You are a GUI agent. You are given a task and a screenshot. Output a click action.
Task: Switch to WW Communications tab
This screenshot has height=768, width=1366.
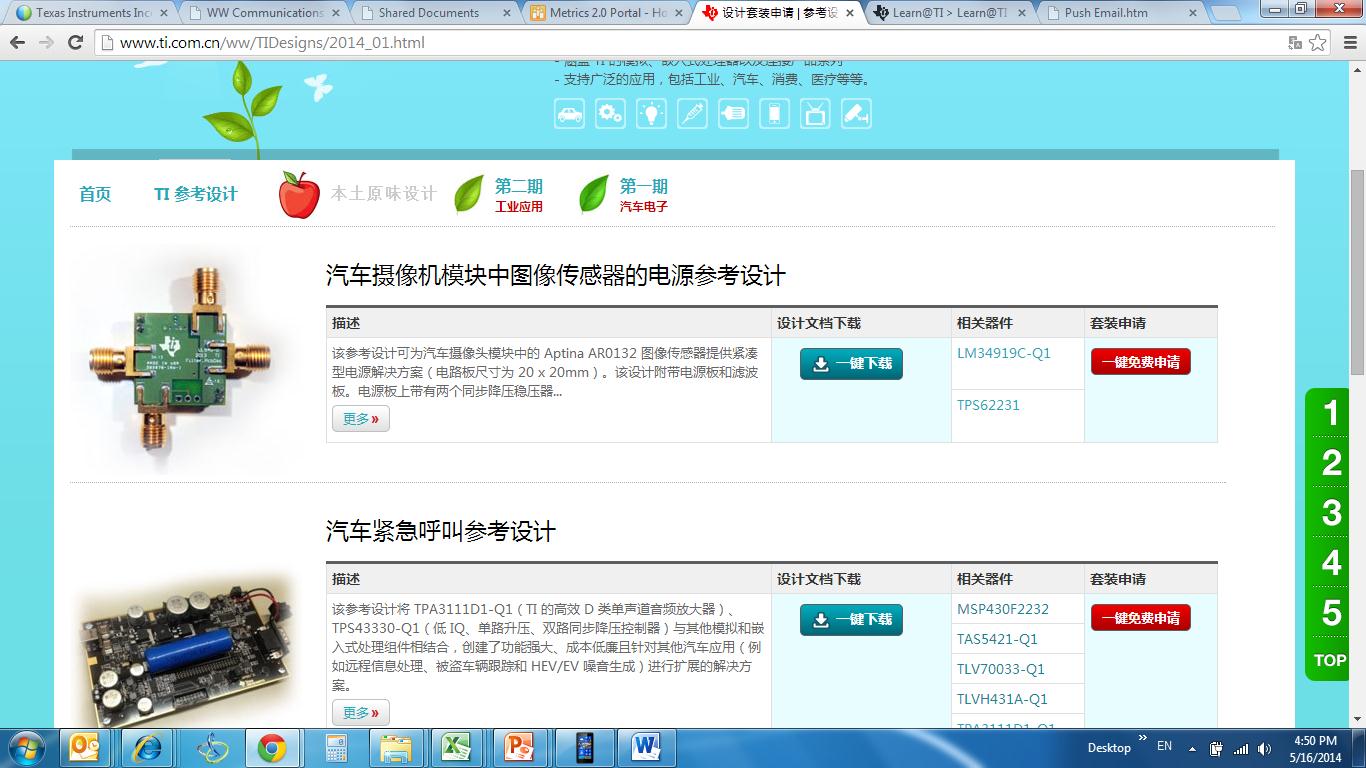[x=264, y=13]
